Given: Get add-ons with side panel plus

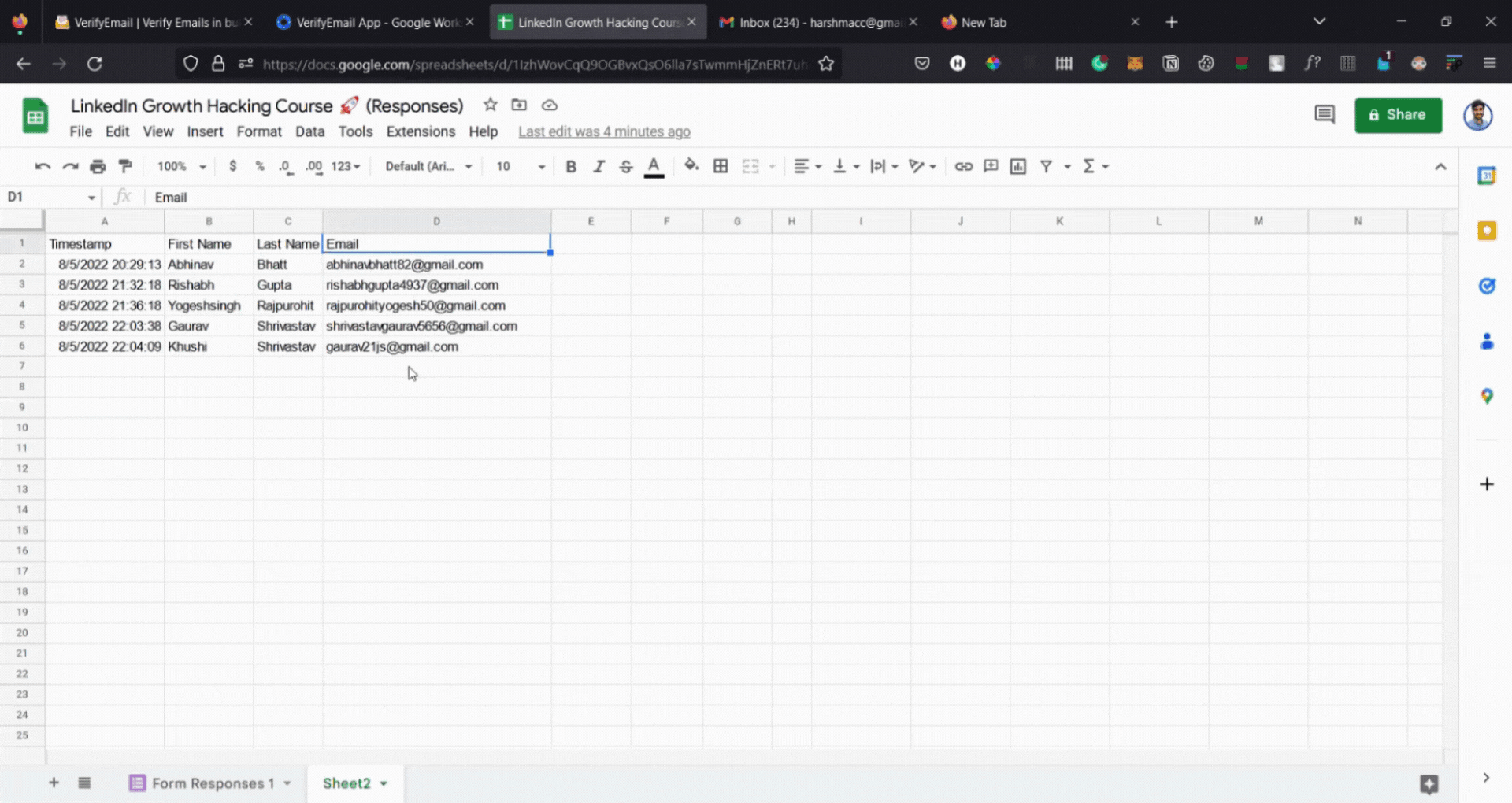Looking at the screenshot, I should tap(1487, 484).
